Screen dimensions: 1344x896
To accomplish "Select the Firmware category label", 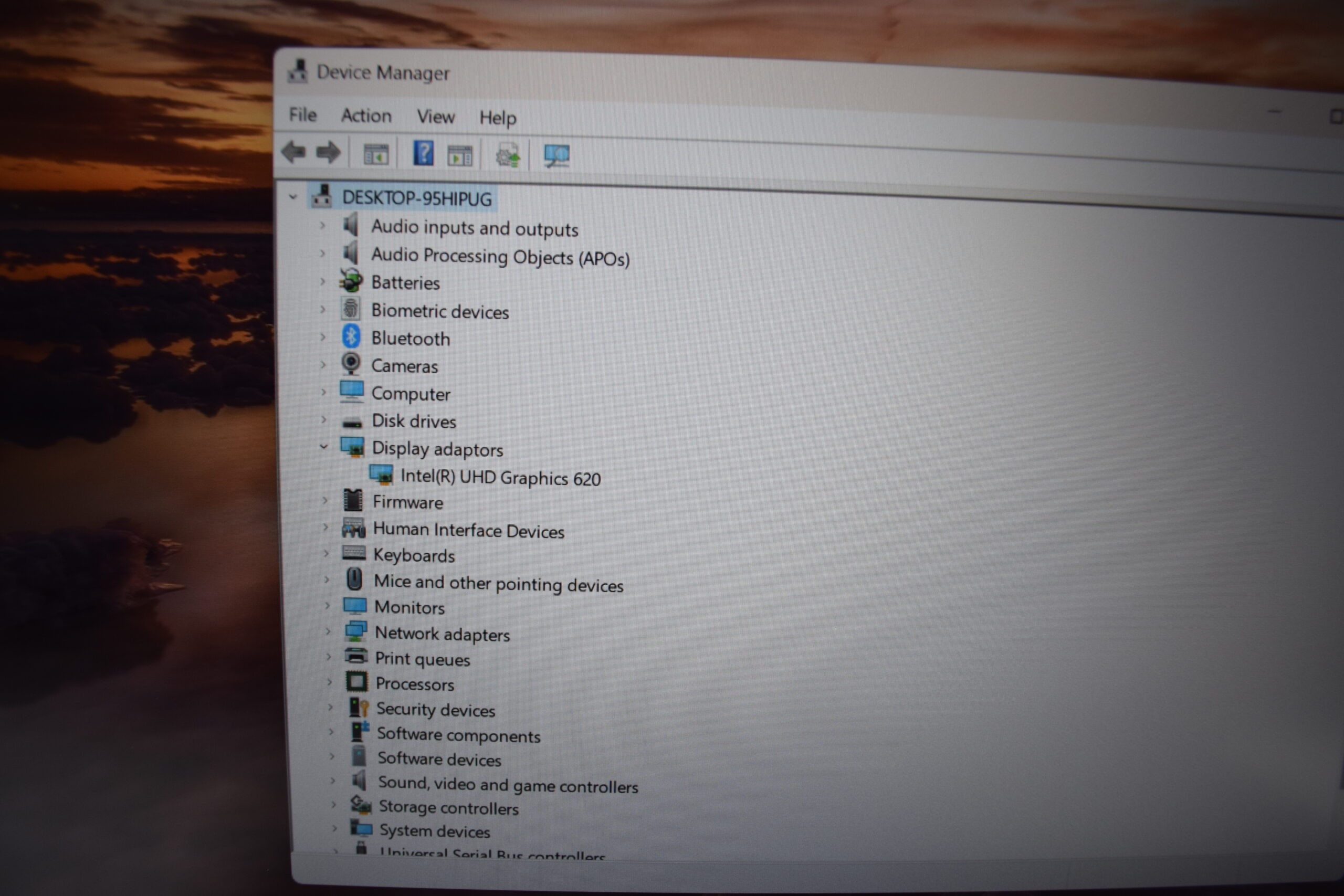I will click(408, 502).
